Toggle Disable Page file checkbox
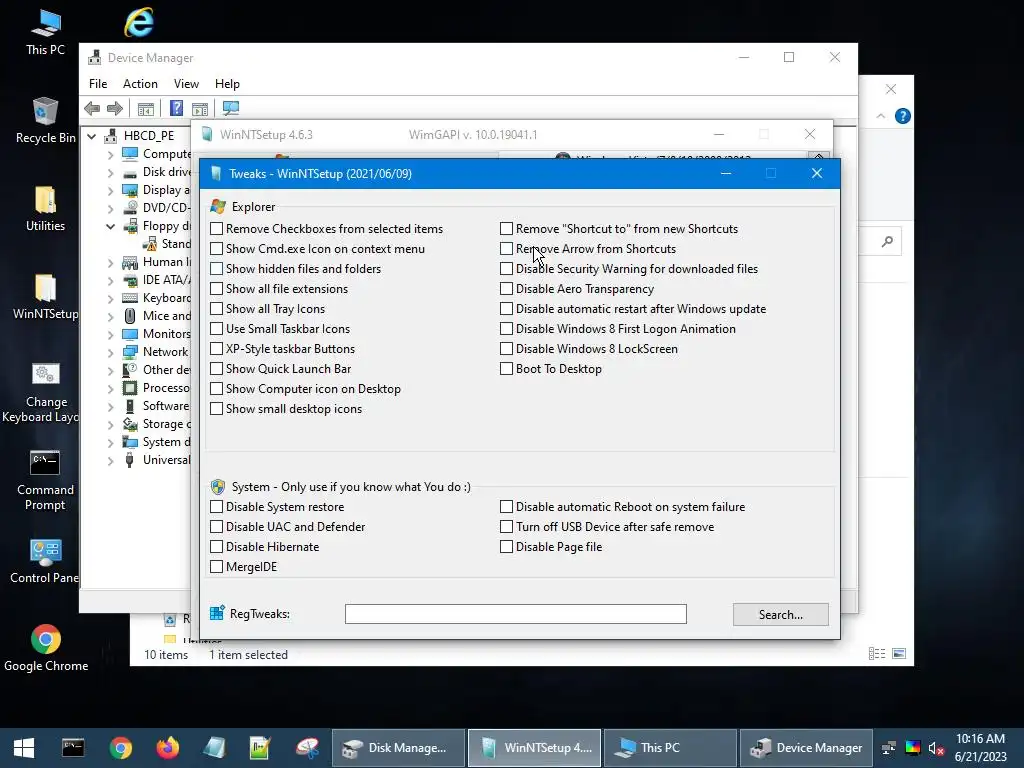The height and width of the screenshot is (768, 1024). [506, 547]
